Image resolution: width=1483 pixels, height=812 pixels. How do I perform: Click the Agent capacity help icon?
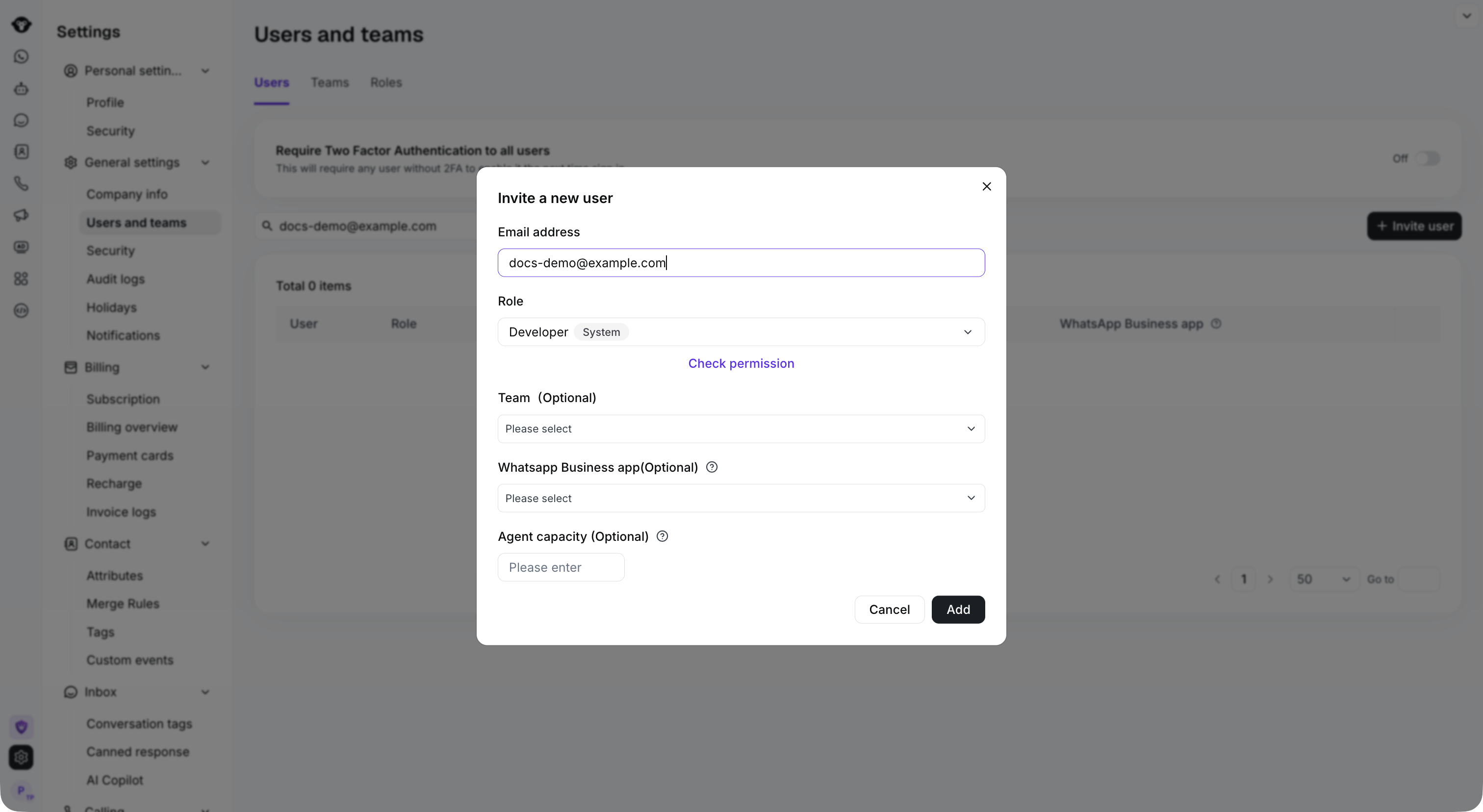click(662, 536)
